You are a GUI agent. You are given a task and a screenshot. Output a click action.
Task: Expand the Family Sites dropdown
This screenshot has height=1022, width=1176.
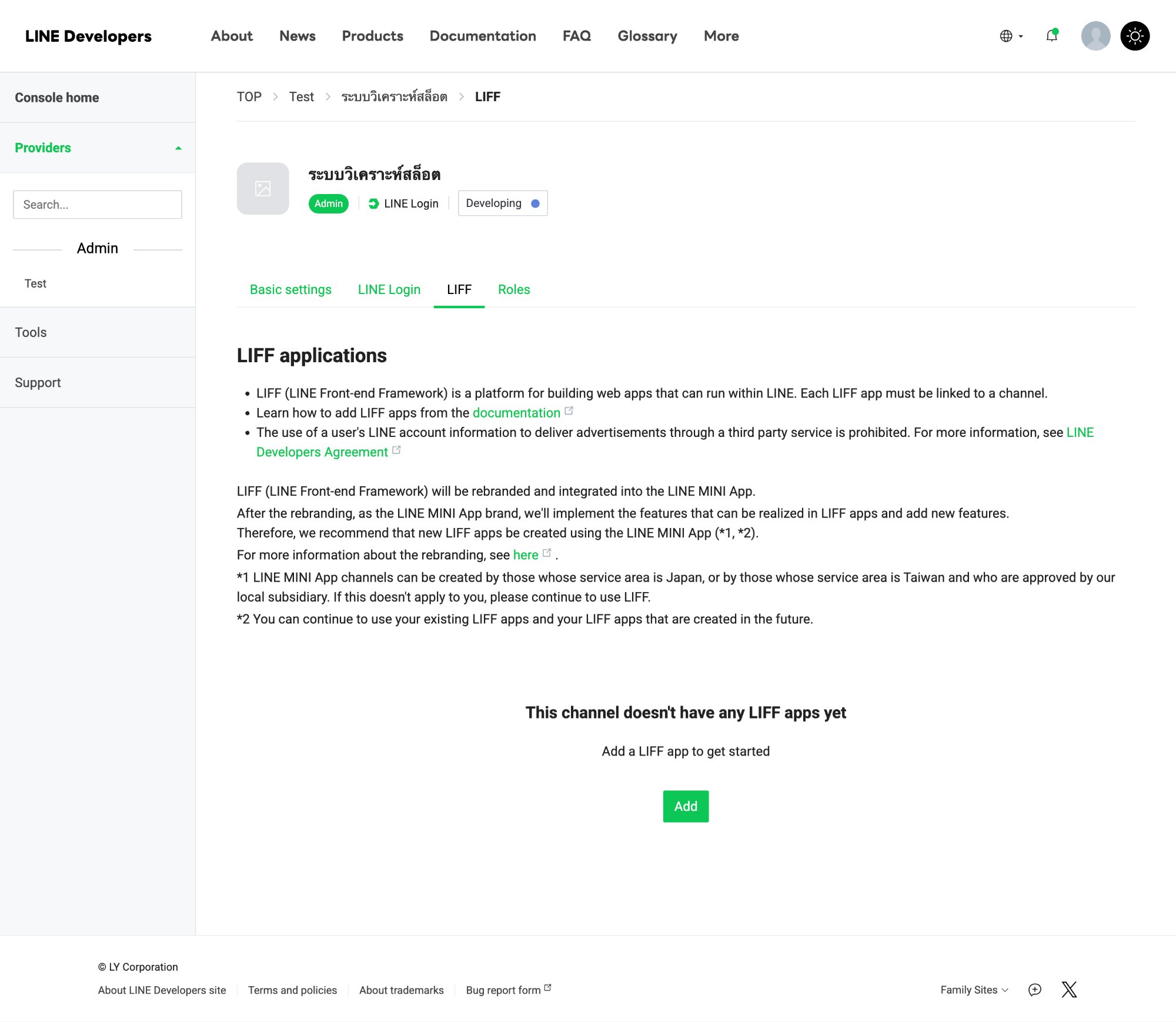974,990
